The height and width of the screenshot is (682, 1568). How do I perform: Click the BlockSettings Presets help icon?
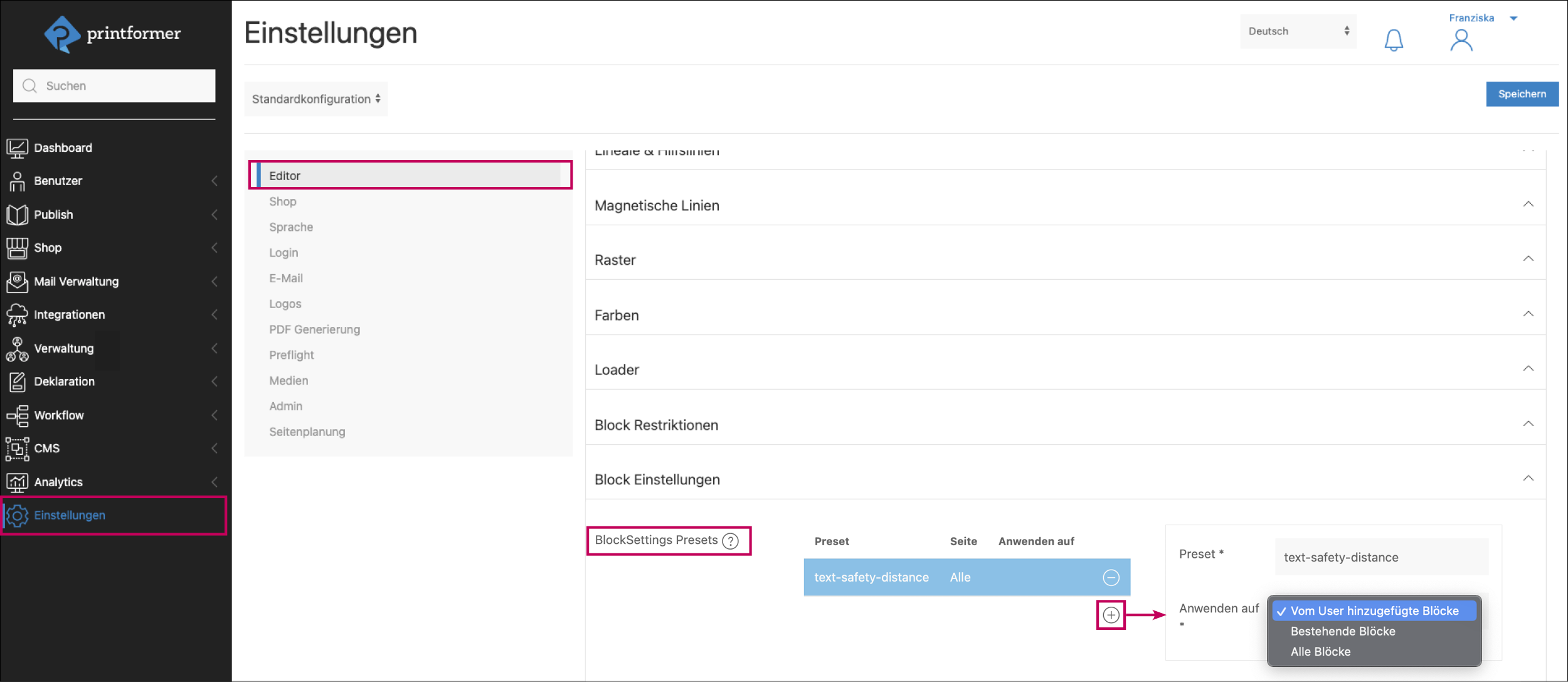click(730, 541)
